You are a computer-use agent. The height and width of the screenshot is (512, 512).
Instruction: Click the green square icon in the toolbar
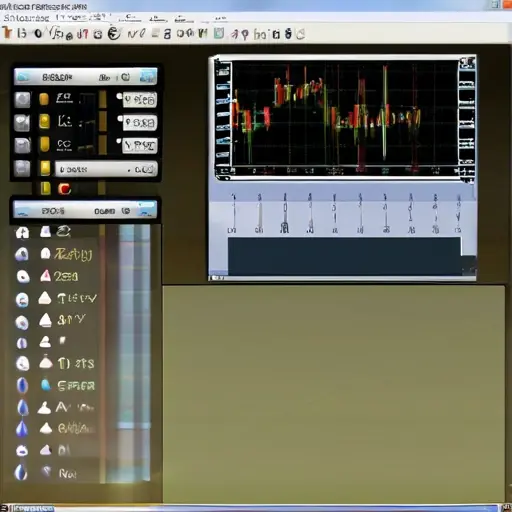(219, 33)
